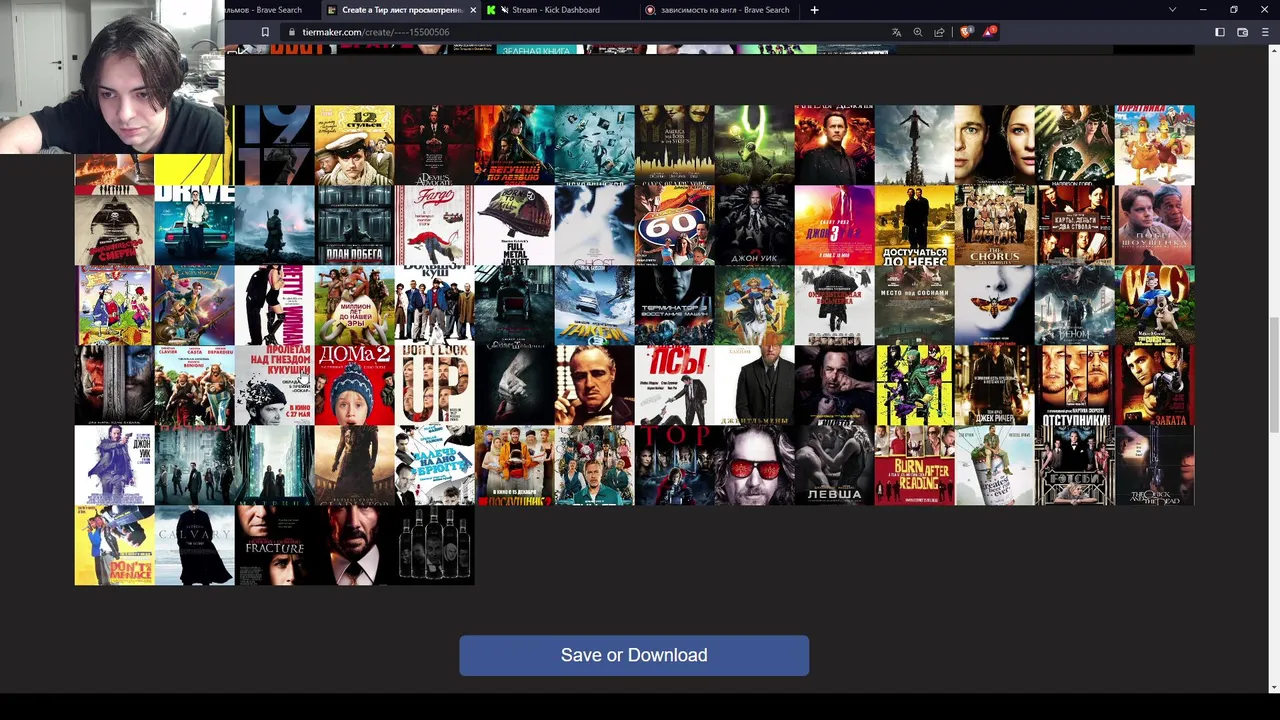Select The Quick and the Dead poster

coord(1154,465)
